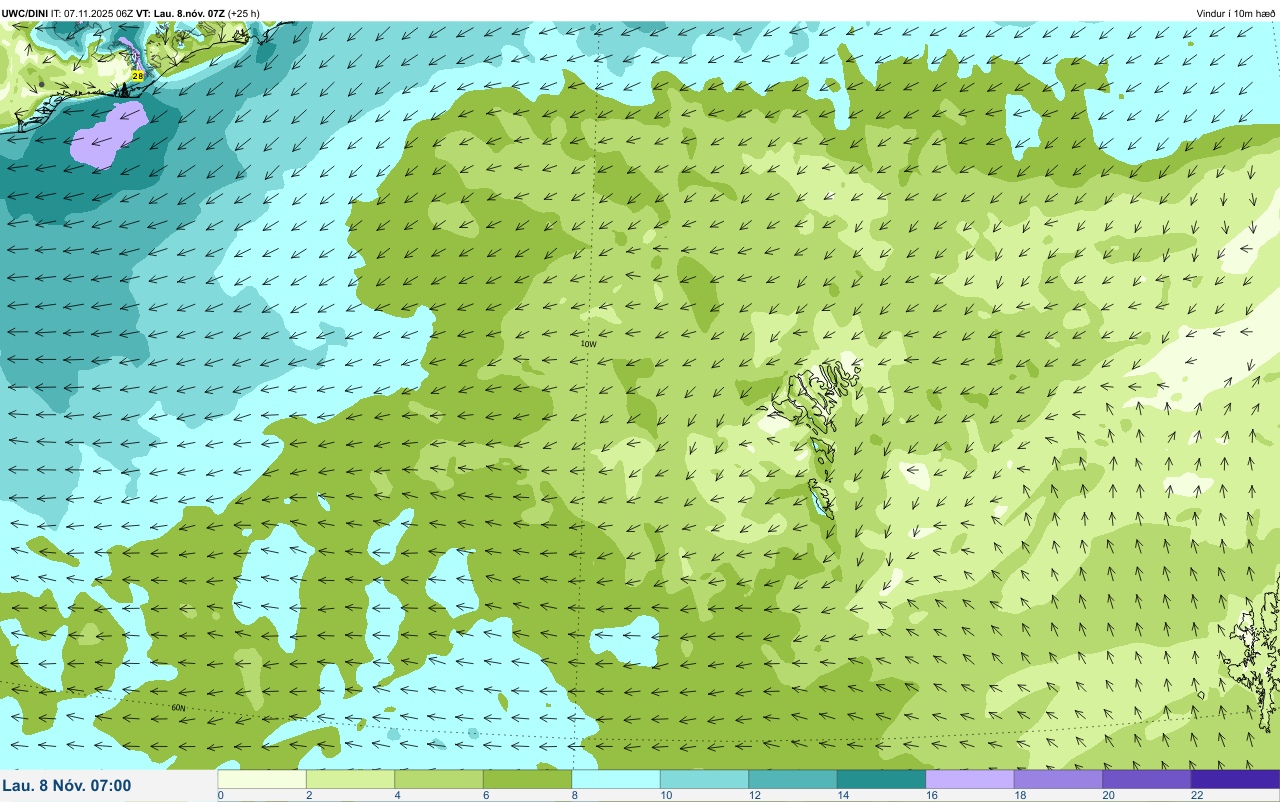Screen dimensions: 1280x802
Task: Click the legend value '22'
Action: coord(1197,795)
